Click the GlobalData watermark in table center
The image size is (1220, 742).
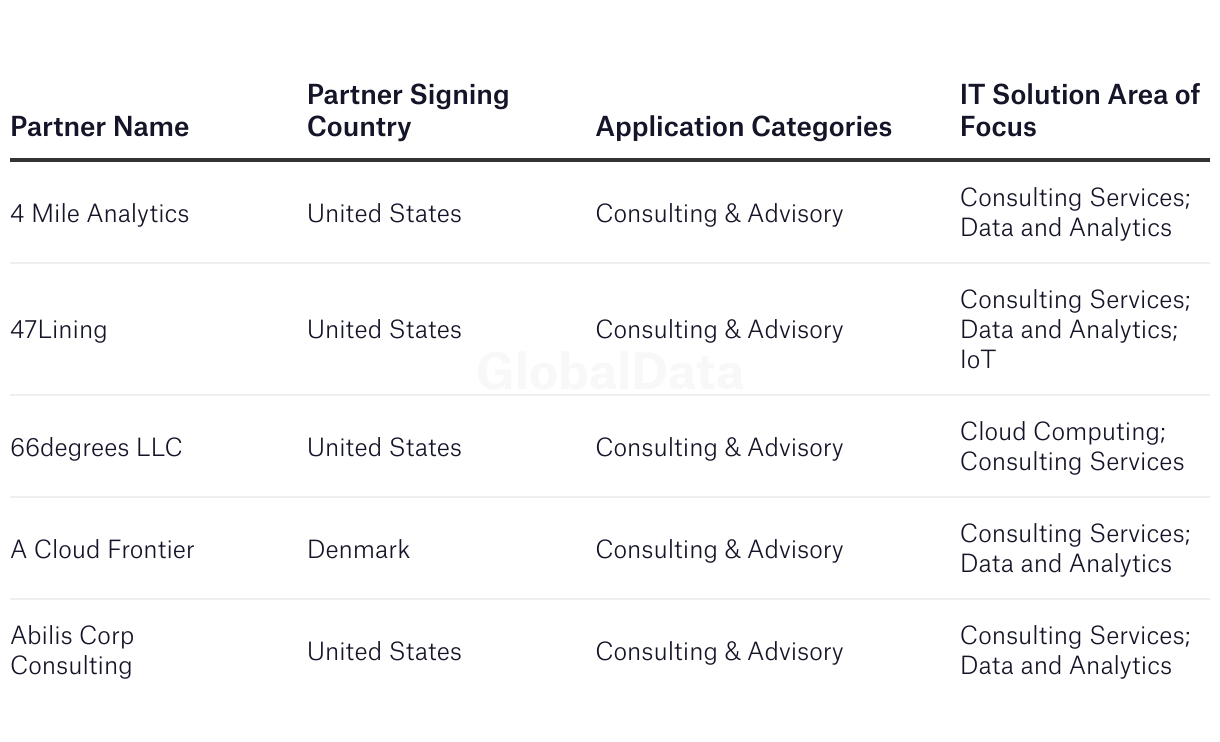pos(610,372)
